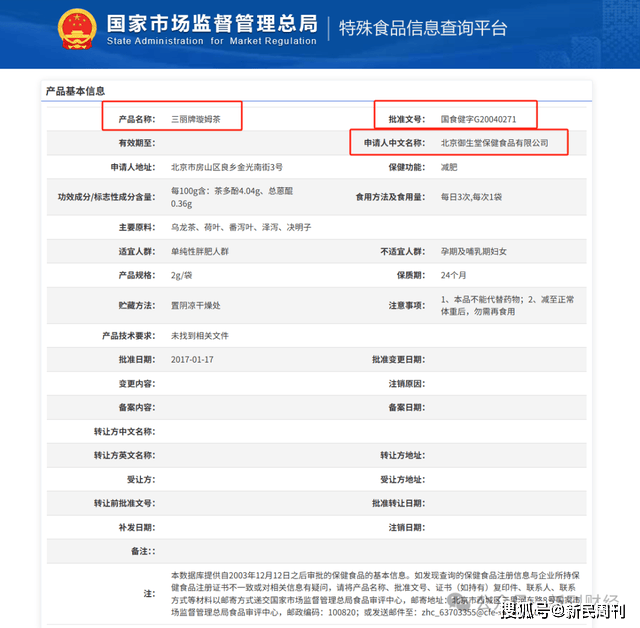This screenshot has width=640, height=628.
Task: Click the 备案日期 label
Action: [407, 407]
